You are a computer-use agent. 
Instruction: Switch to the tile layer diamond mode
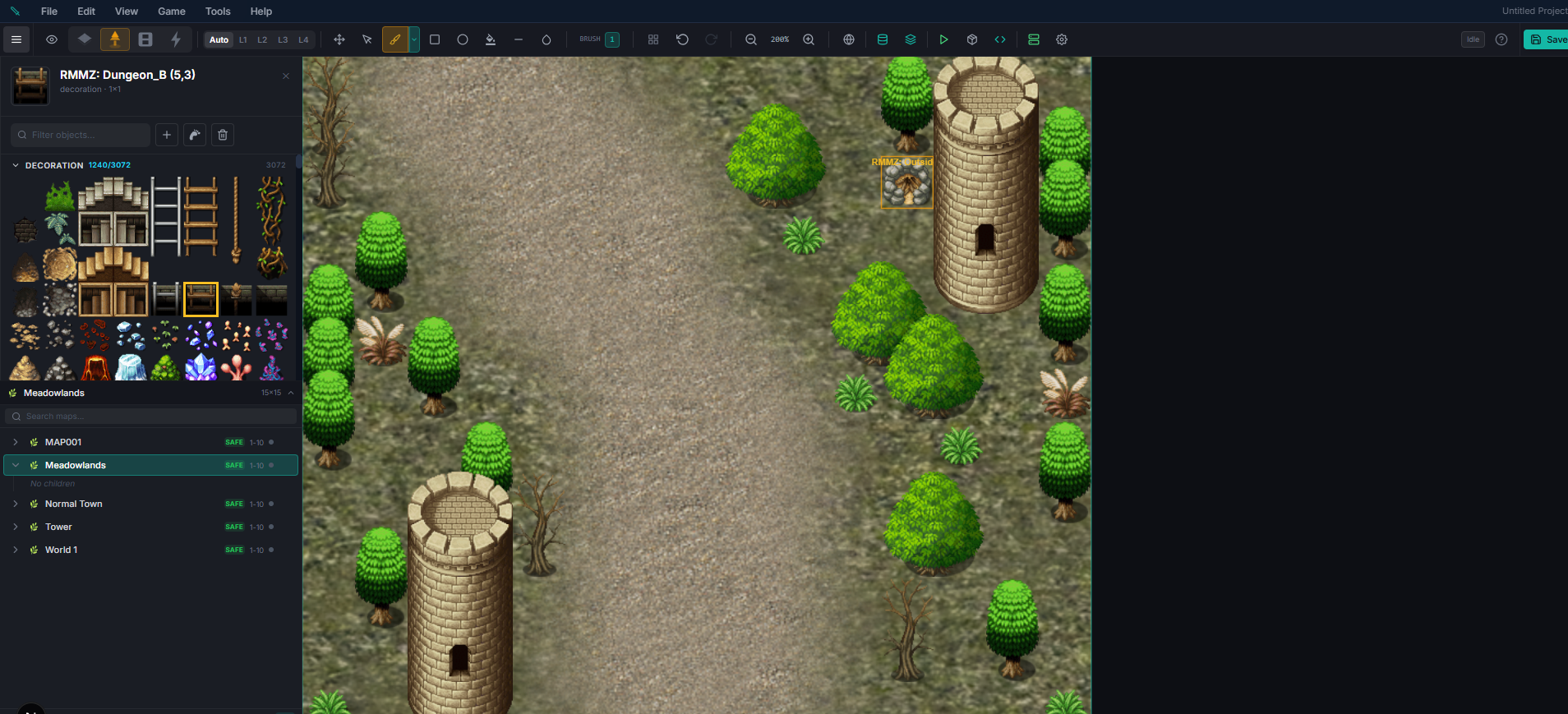tap(85, 39)
